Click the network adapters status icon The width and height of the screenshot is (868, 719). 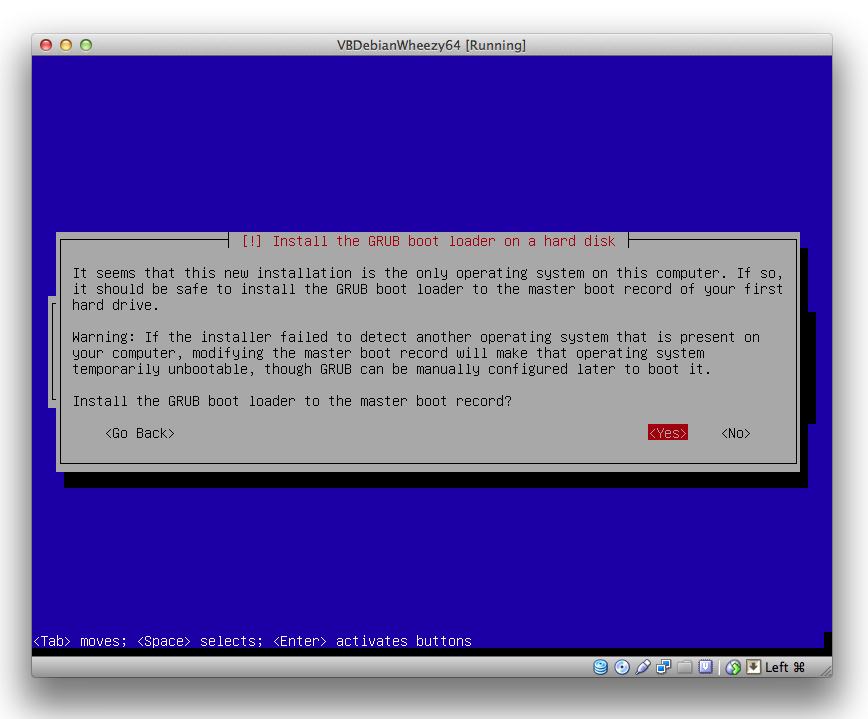(664, 667)
